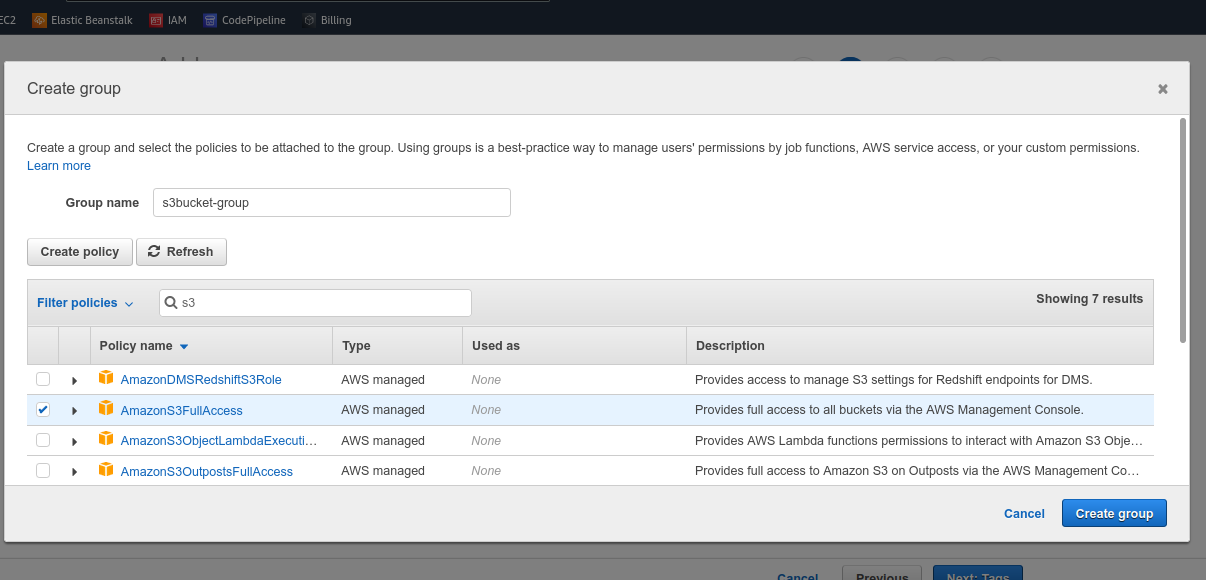Click the search magnifier icon in filter box
1206x580 pixels.
point(172,303)
